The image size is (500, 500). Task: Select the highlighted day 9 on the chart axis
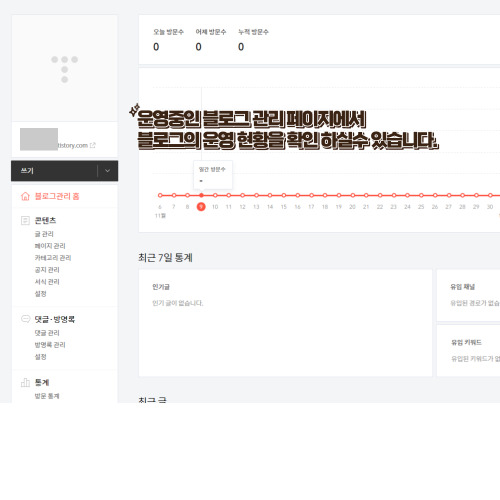(201, 207)
